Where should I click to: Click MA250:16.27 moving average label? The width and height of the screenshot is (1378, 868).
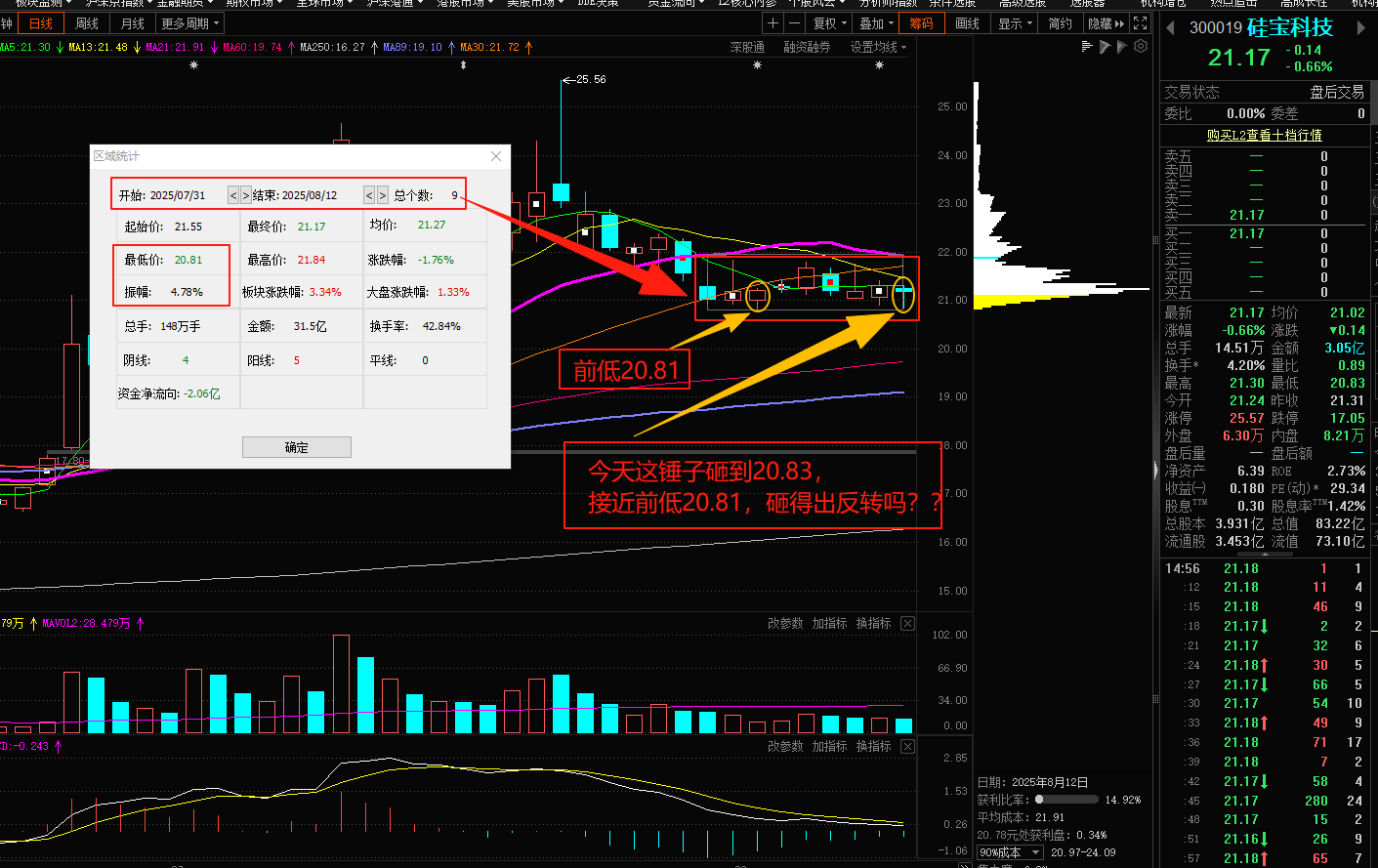click(x=332, y=47)
